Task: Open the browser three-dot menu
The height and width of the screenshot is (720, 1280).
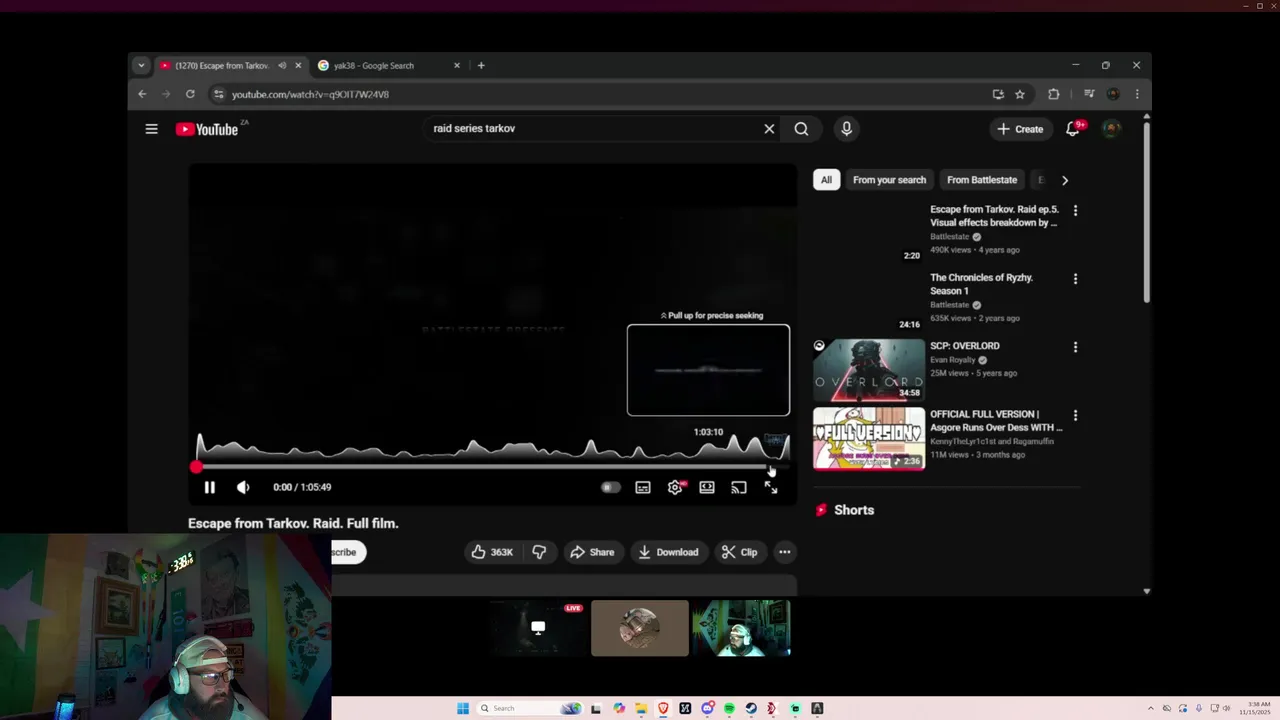Action: tap(1137, 94)
